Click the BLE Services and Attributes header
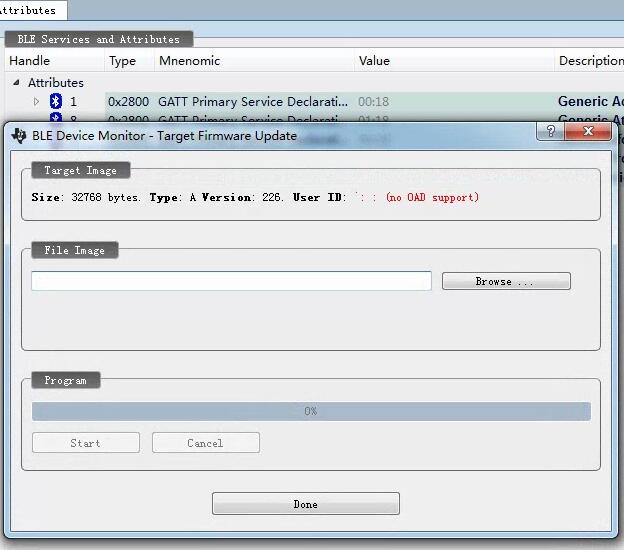This screenshot has height=550, width=624. point(99,39)
